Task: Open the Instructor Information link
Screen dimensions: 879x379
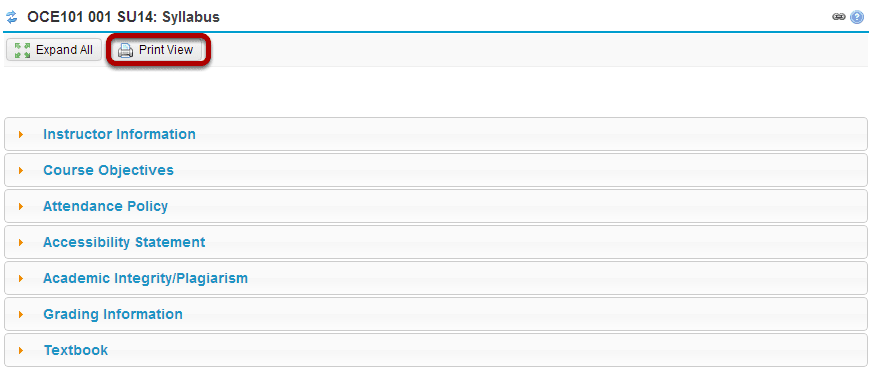Action: [x=119, y=135]
